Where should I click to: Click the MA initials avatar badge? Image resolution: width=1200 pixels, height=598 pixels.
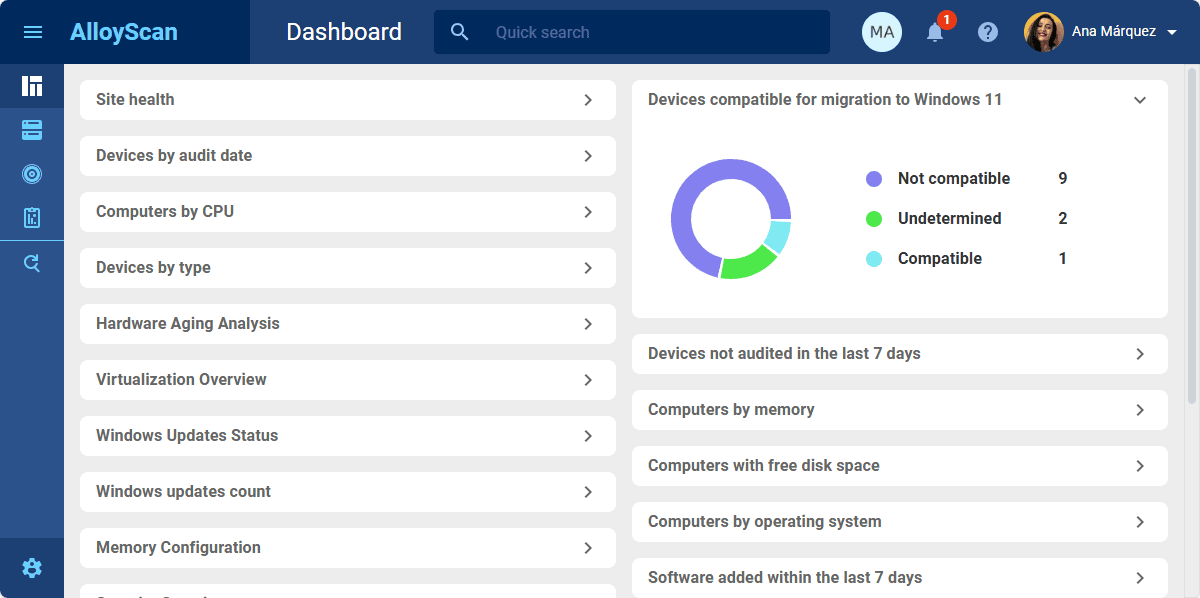pos(882,32)
